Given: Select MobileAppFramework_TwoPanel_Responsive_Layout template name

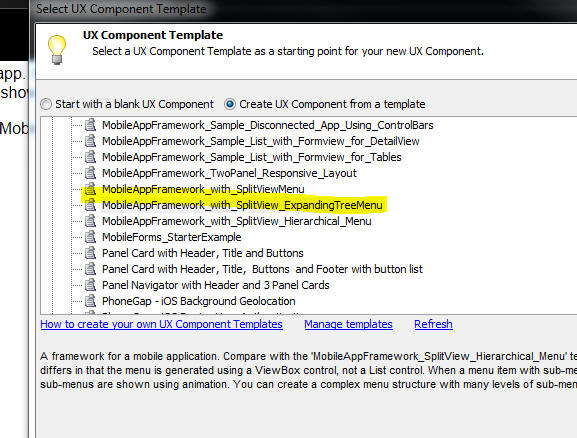Looking at the screenshot, I should [229, 173].
